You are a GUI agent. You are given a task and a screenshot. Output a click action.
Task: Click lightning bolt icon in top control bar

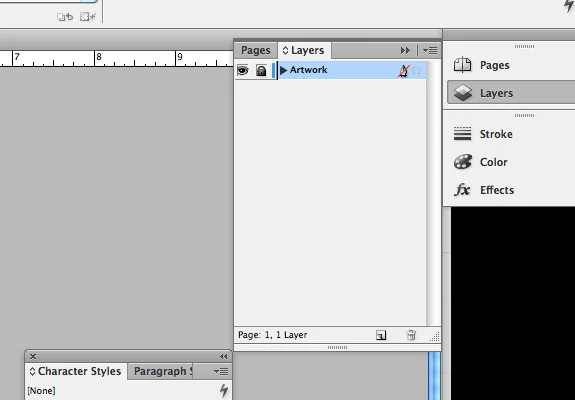coord(569,6)
